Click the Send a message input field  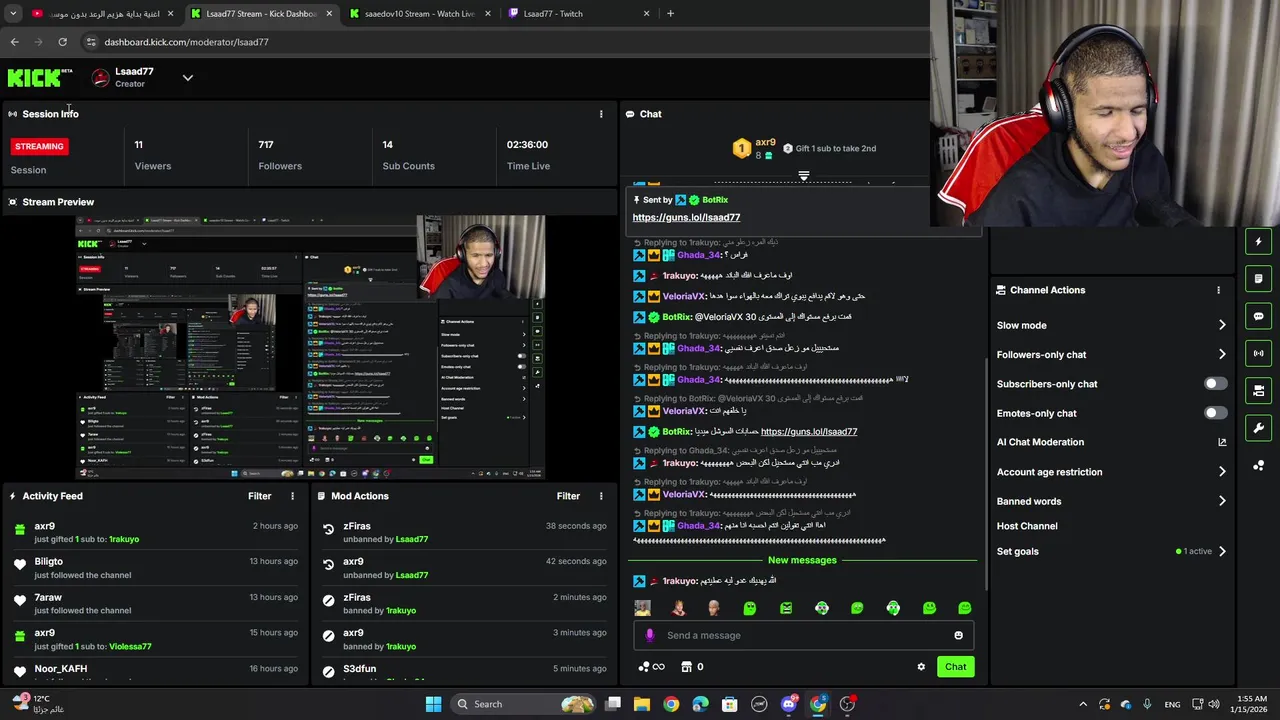(803, 635)
